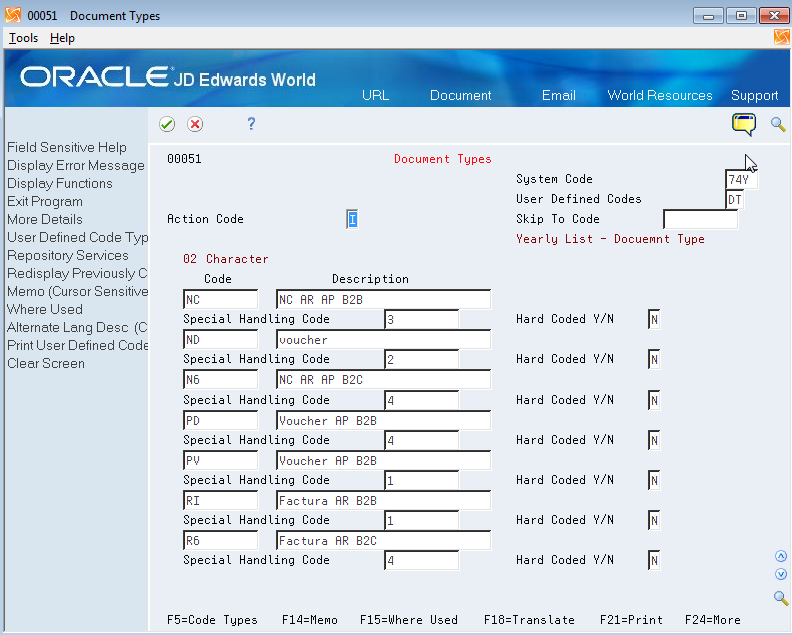Click the red X cancel icon

pos(195,124)
